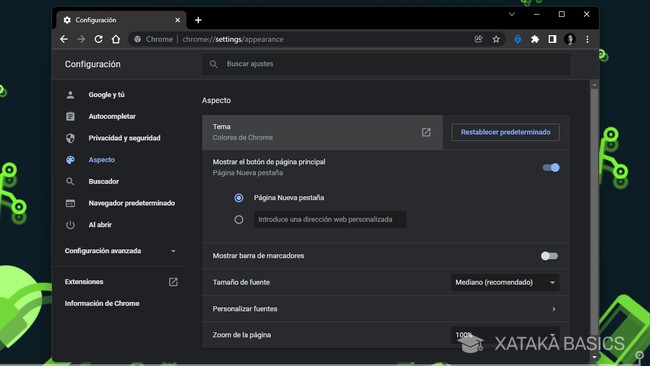This screenshot has width=650, height=366.
Task: Open Información de Chrome
Action: pos(102,303)
